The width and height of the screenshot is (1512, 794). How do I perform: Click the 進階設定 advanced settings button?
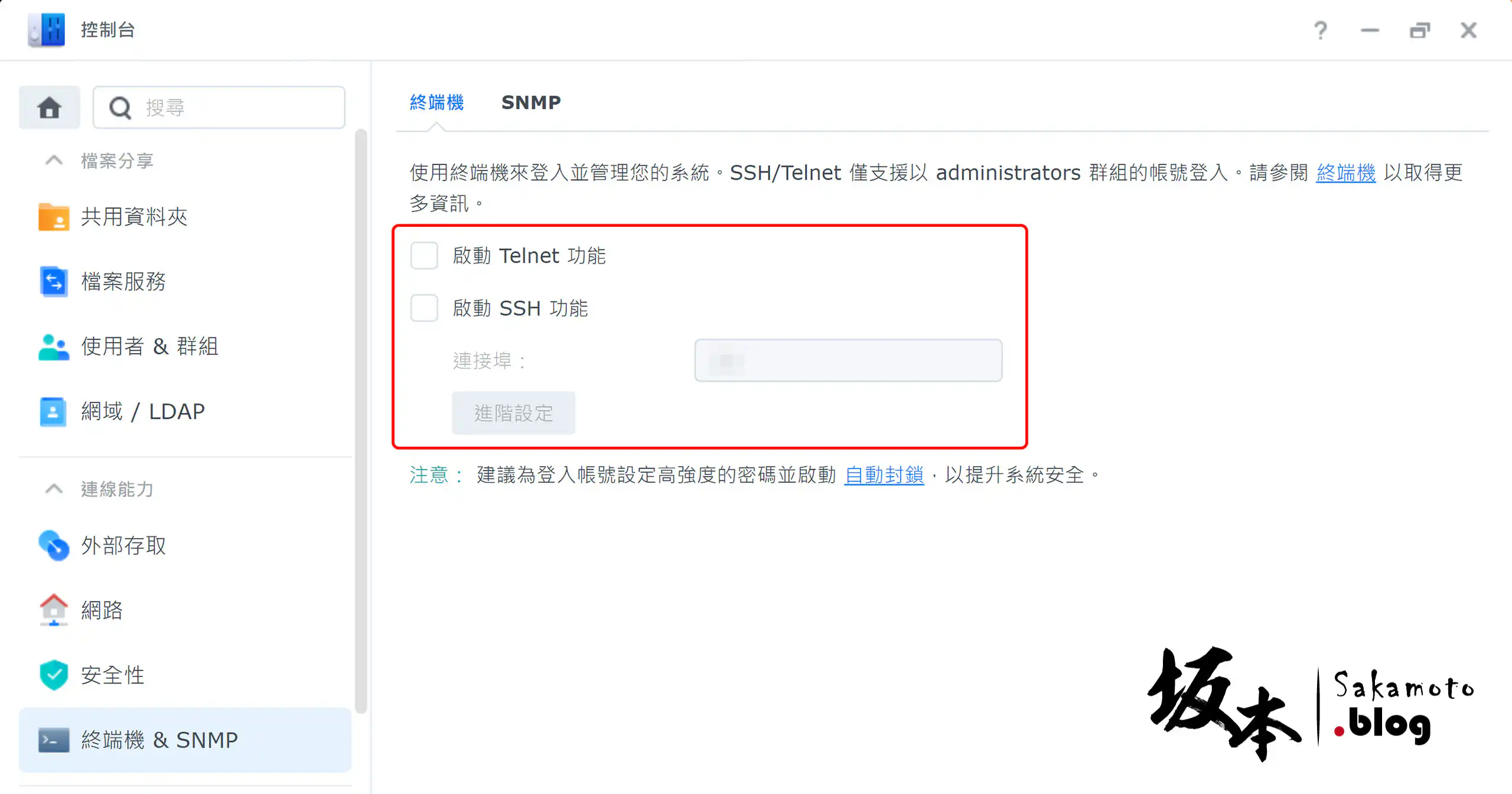coord(513,413)
